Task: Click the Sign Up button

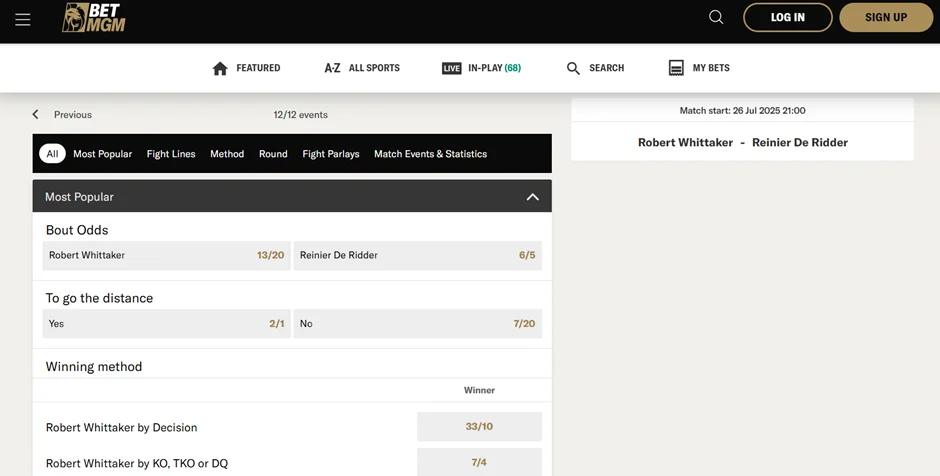Action: click(885, 17)
